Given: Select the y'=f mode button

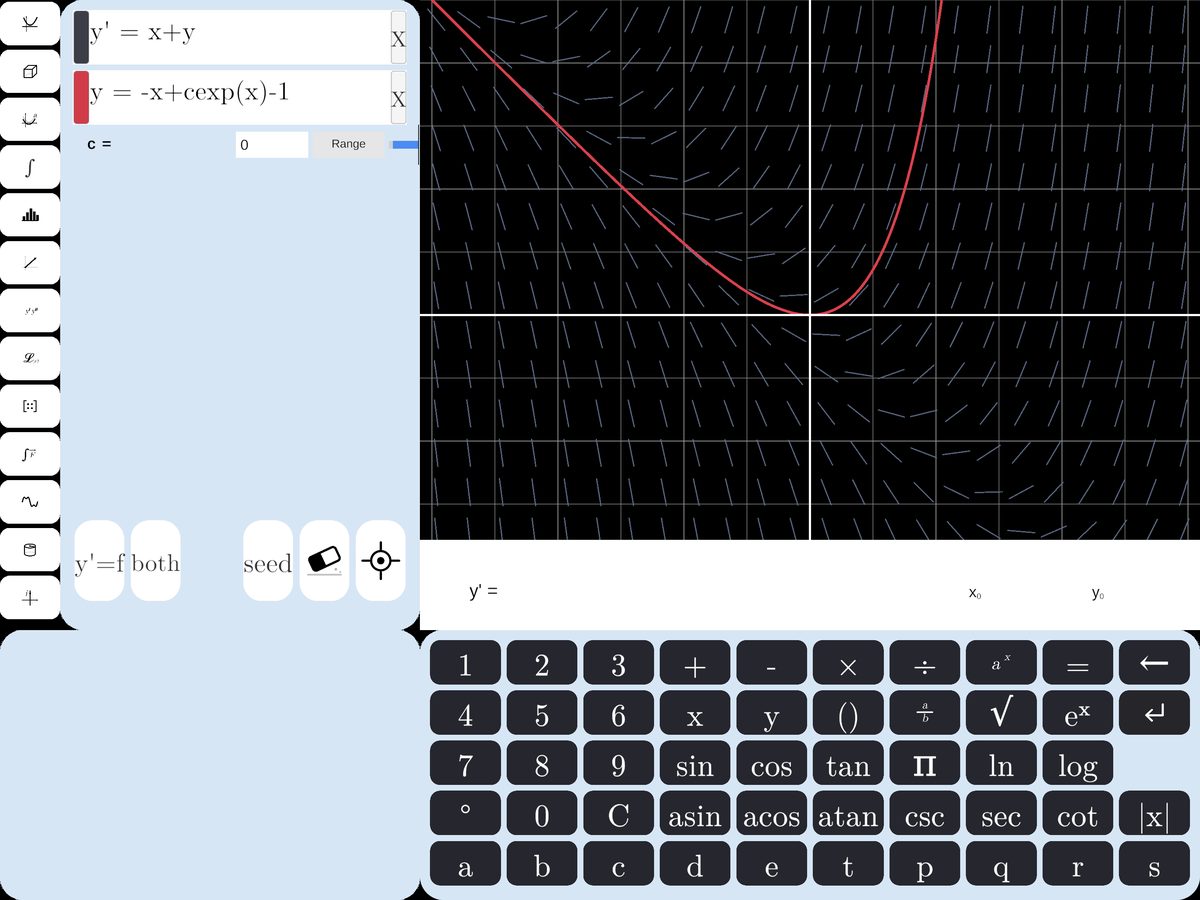Looking at the screenshot, I should [x=99, y=561].
